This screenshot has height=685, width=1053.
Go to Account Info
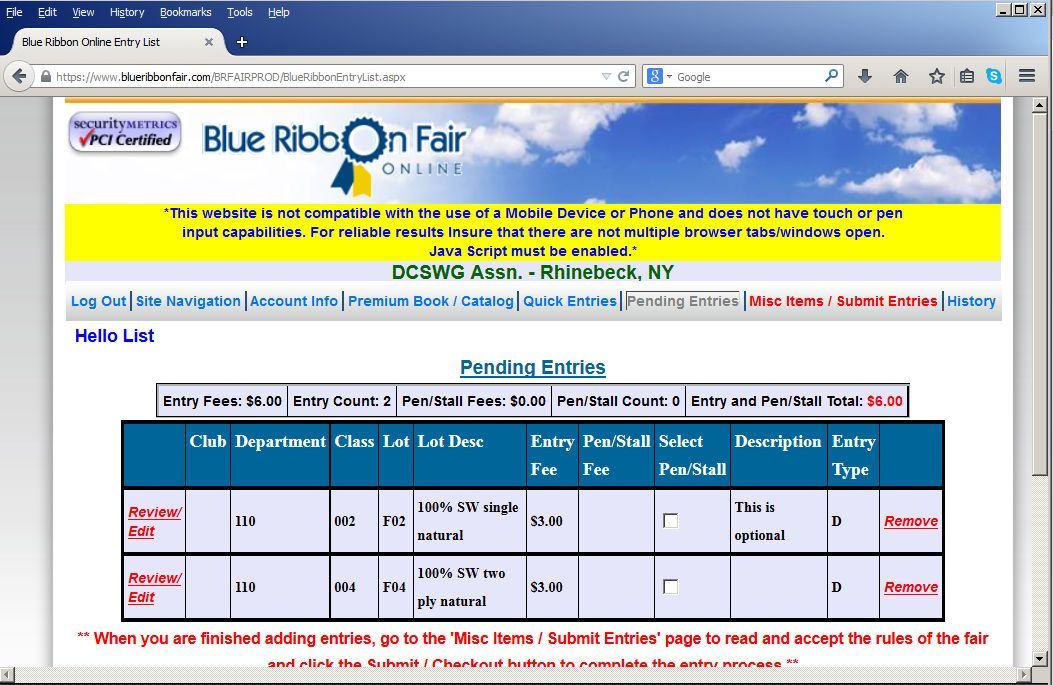pos(293,301)
